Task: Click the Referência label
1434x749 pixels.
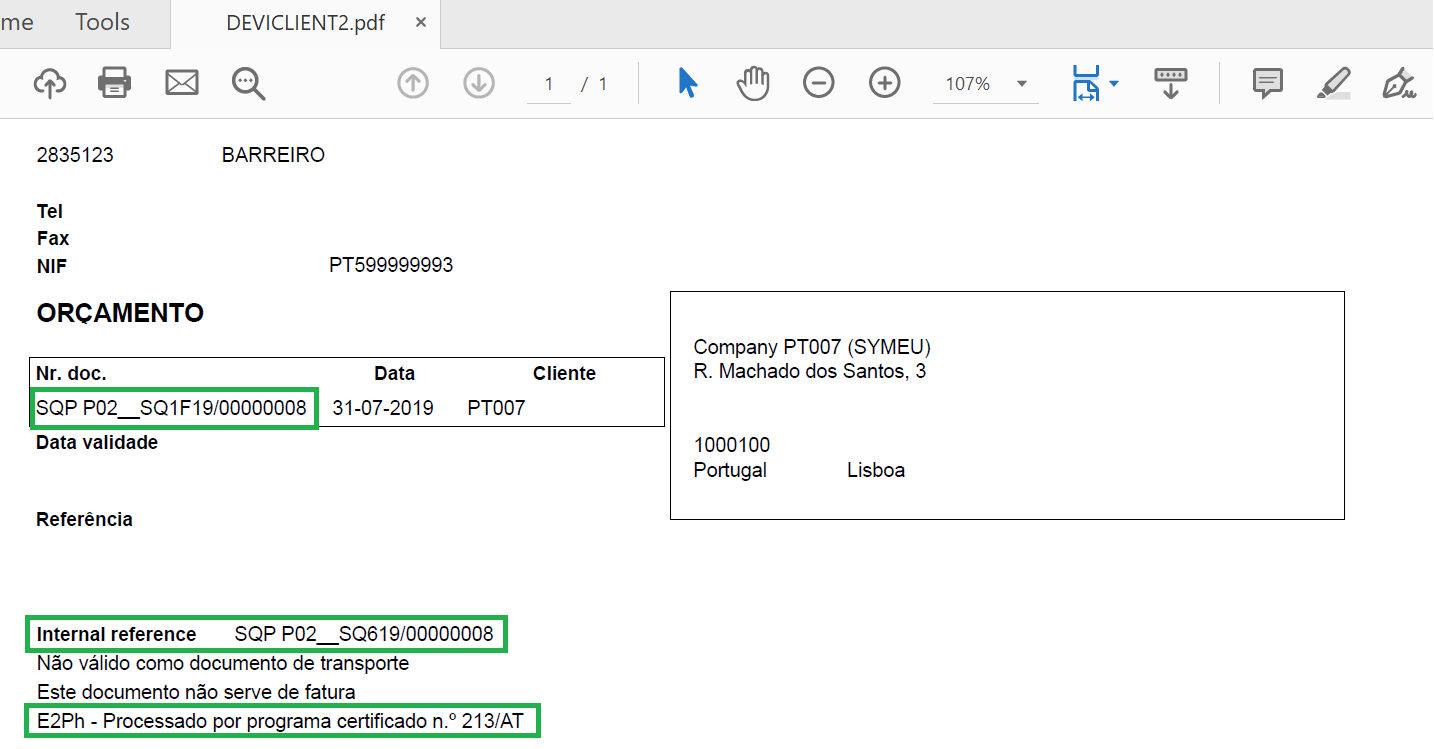Action: (84, 520)
